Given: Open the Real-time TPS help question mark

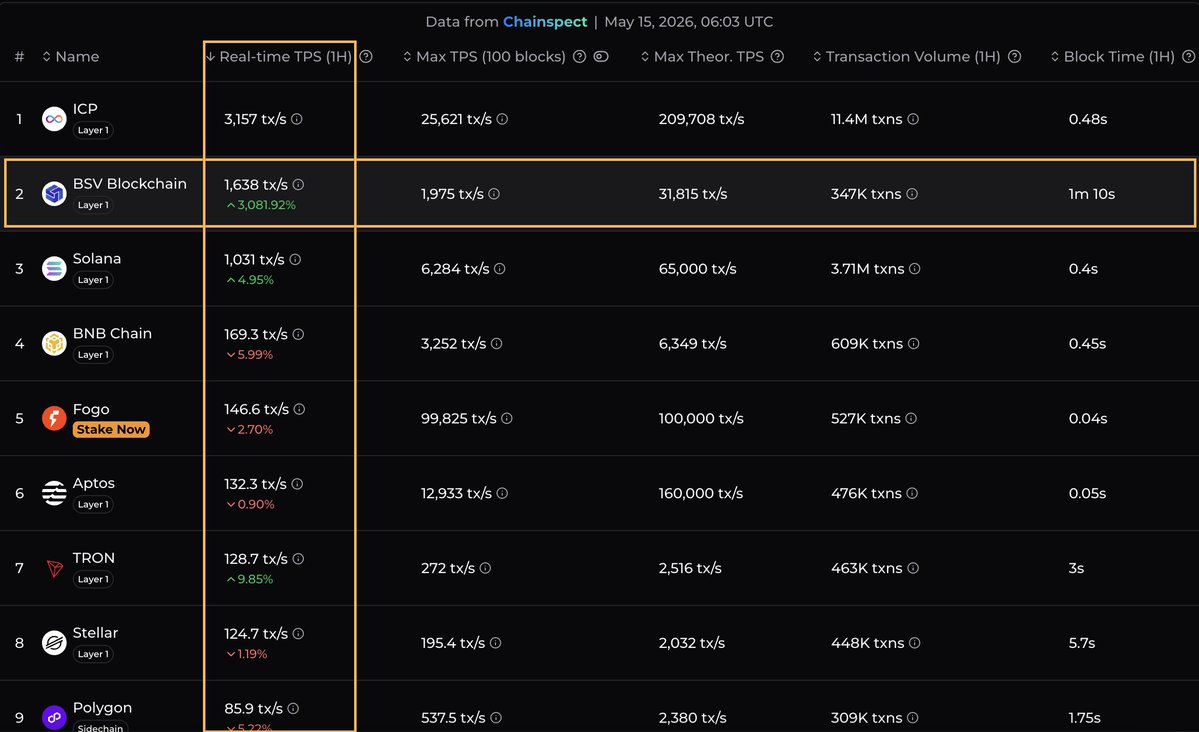Looking at the screenshot, I should click(366, 57).
